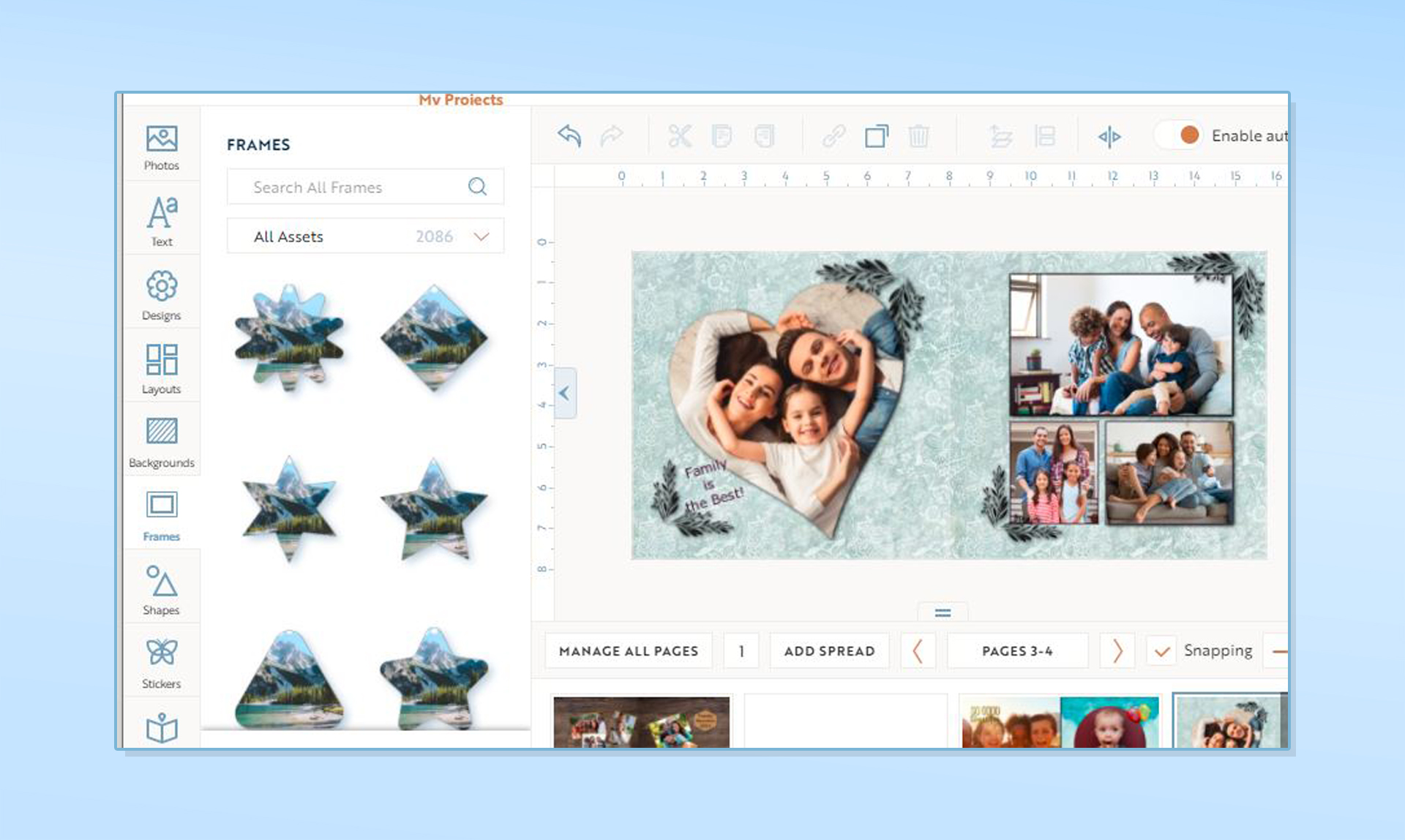Click Add Spread button
Viewport: 1405px width, 840px height.
(828, 651)
